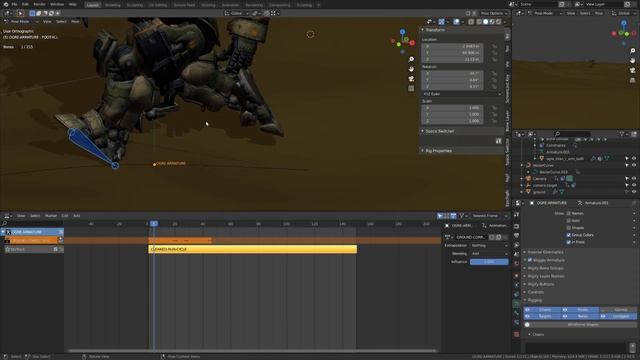Viewport: 640px width, 360px height.
Task: Open the NLA editor Add menu
Action: (x=76, y=216)
